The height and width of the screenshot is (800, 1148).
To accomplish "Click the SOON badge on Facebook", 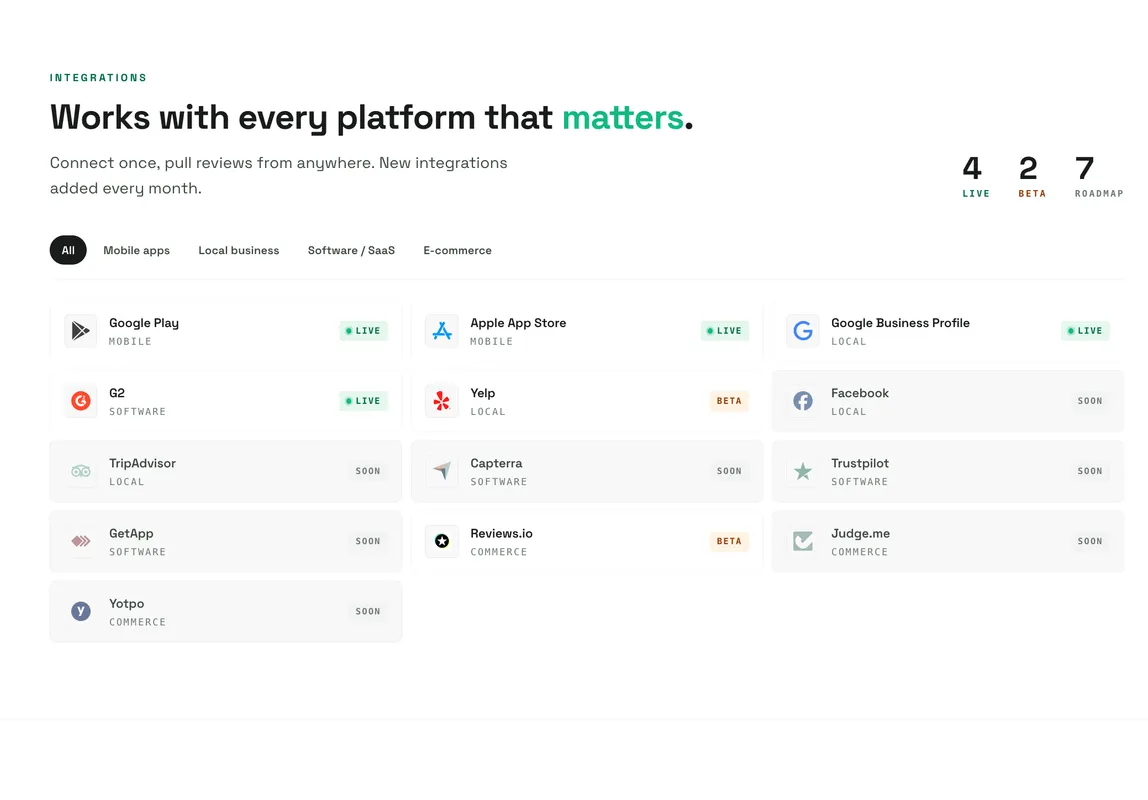I will click(1089, 401).
